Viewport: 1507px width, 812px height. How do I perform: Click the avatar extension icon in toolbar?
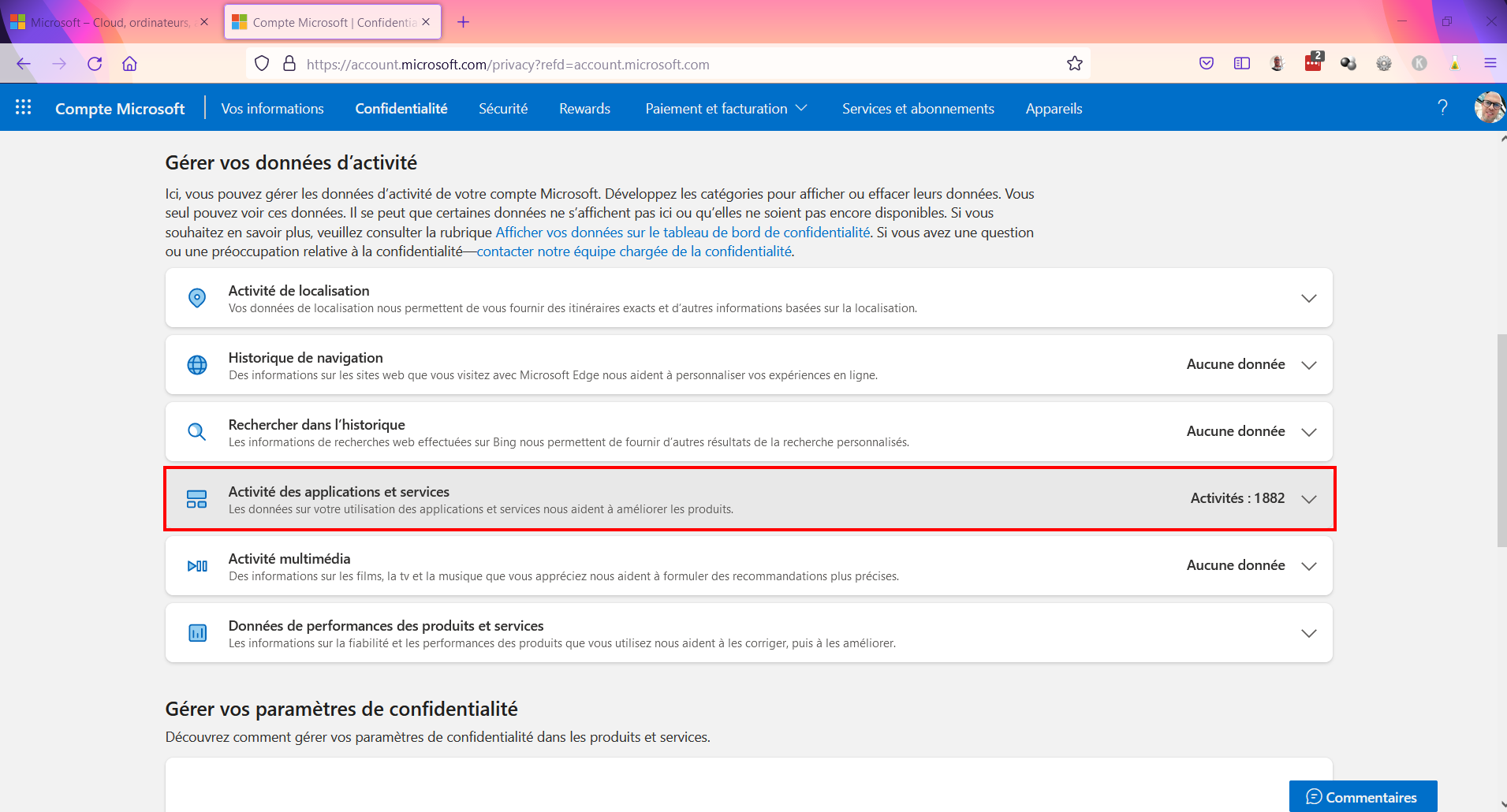point(1278,64)
